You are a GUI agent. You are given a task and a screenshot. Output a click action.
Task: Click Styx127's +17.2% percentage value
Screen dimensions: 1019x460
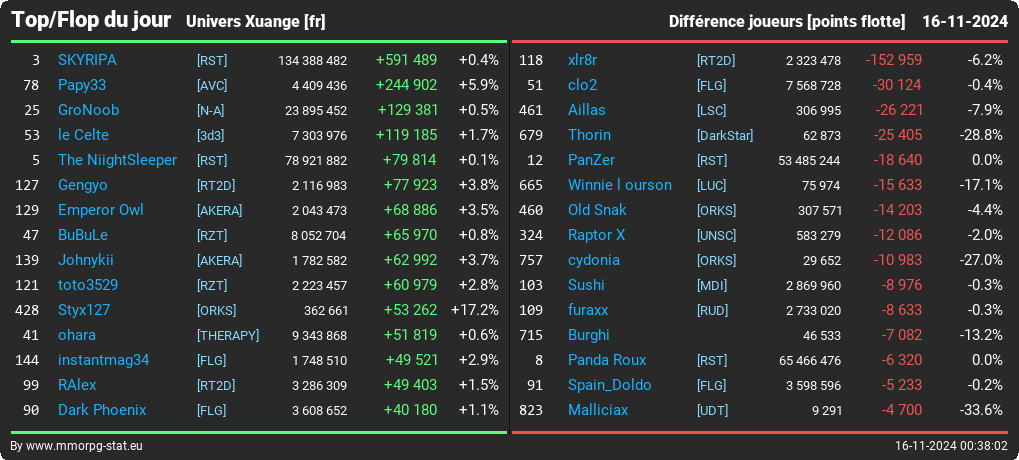tap(474, 310)
